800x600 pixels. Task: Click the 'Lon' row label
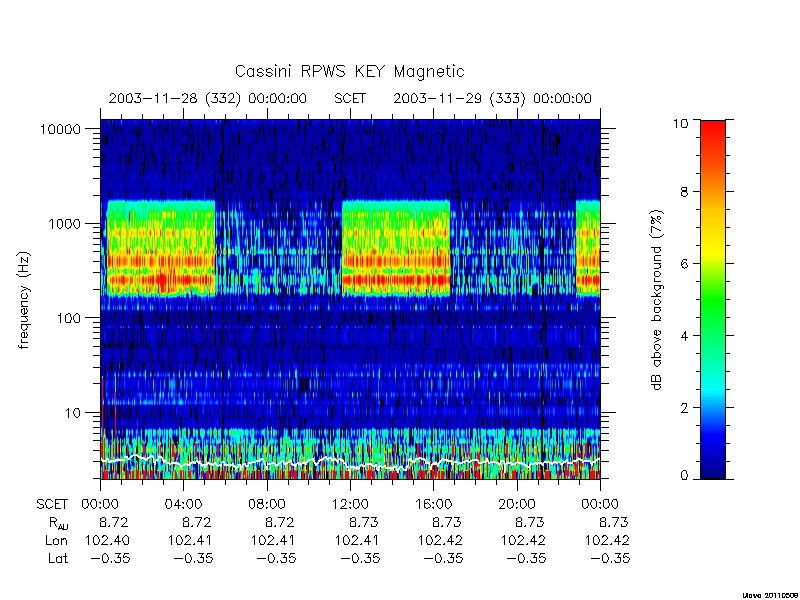56,540
